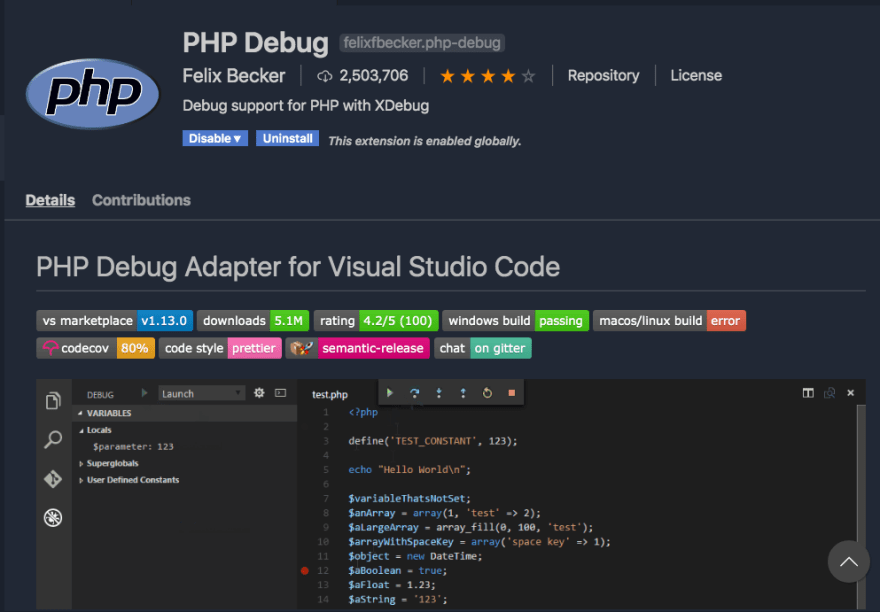Click the cloud download count icon
The height and width of the screenshot is (612, 880).
click(x=324, y=76)
